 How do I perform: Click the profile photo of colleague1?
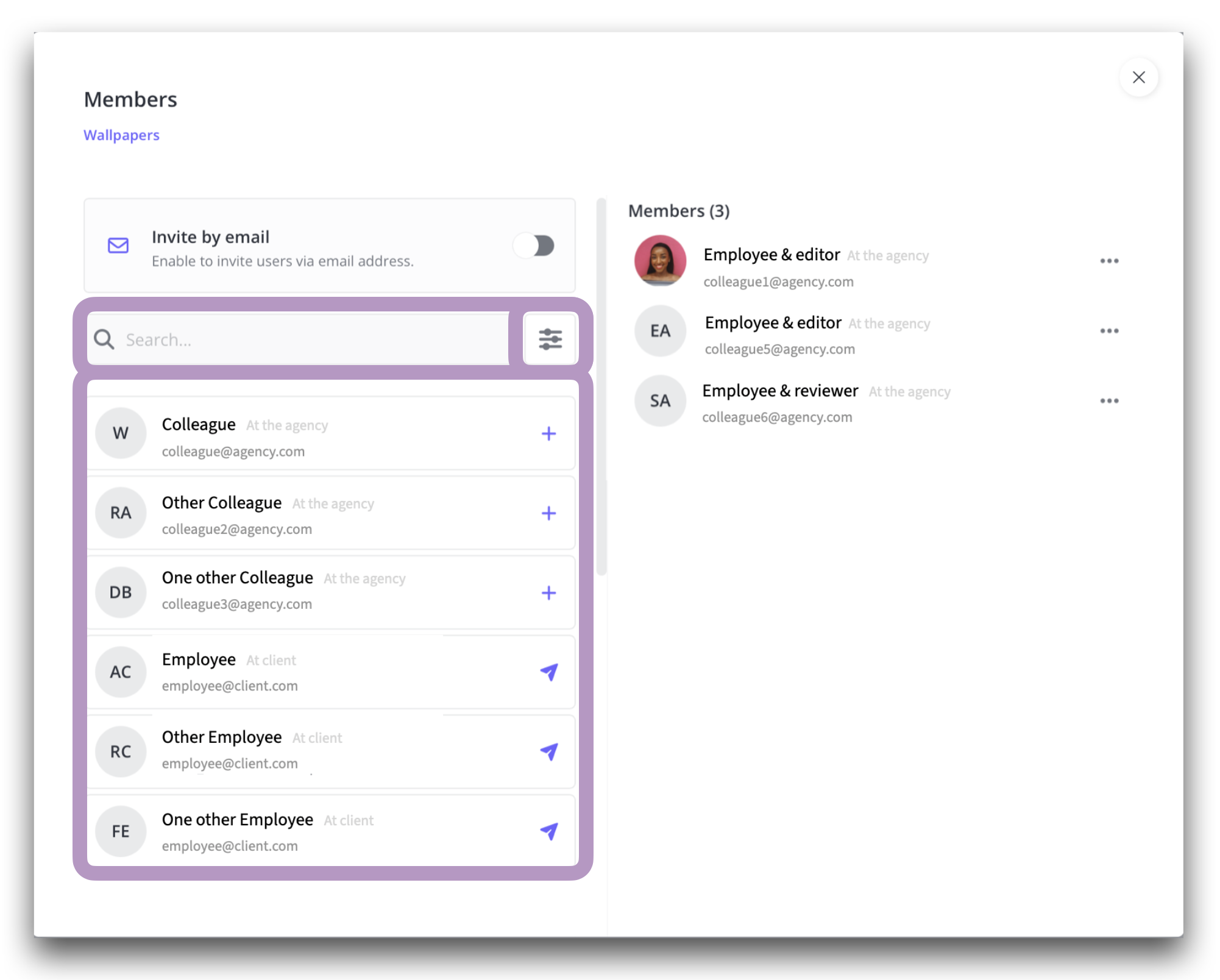[x=660, y=261]
